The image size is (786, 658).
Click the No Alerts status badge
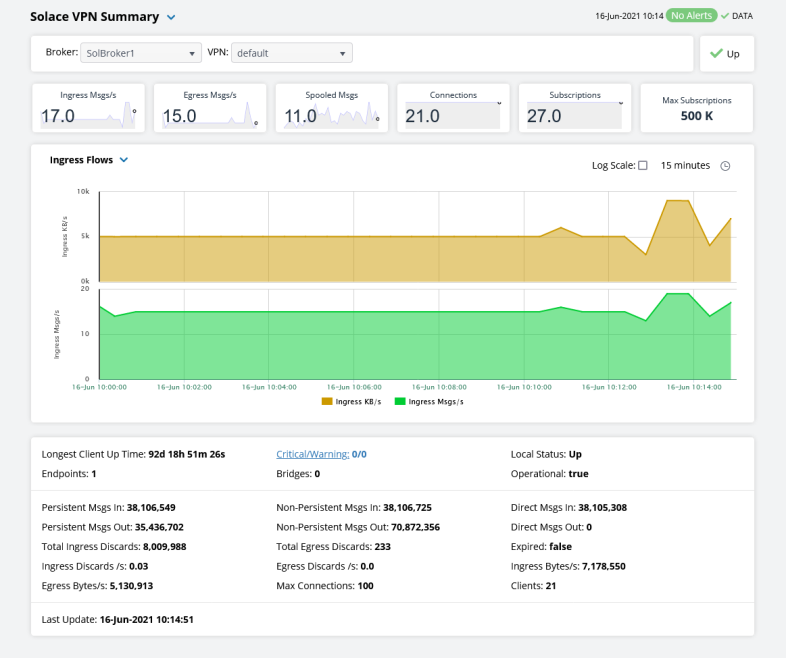[x=691, y=16]
